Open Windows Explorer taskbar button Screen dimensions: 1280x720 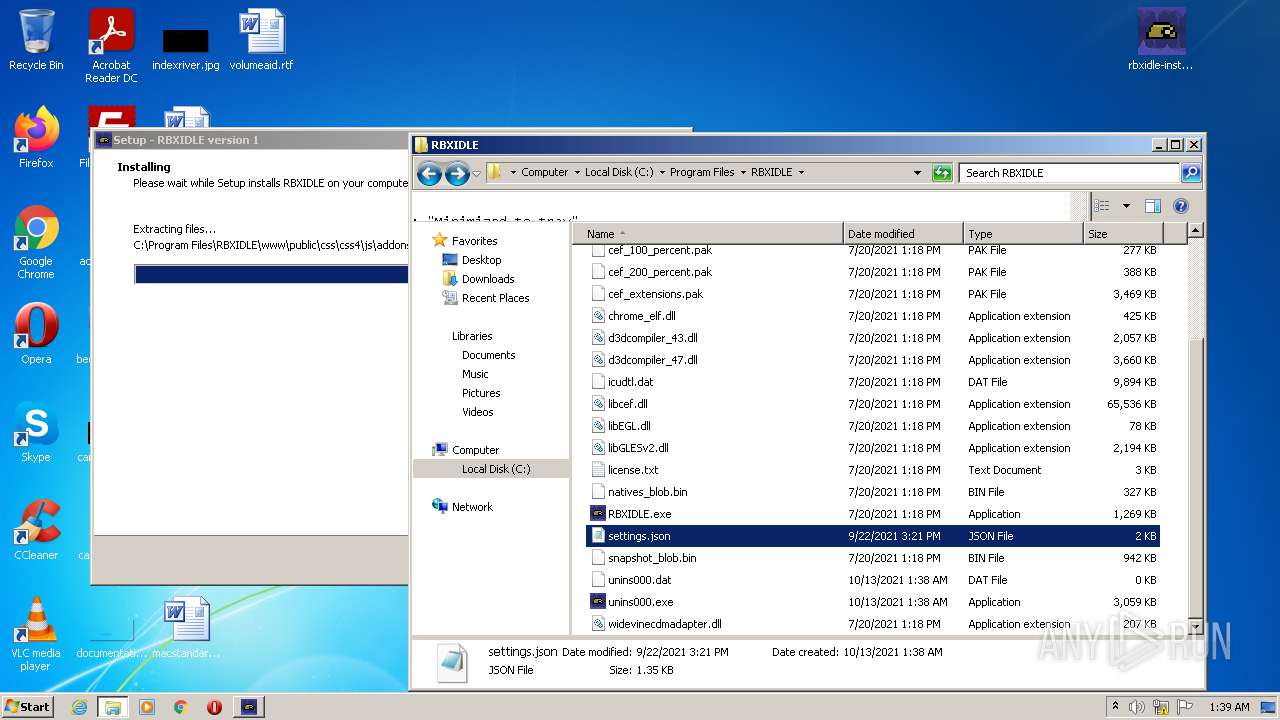(x=113, y=707)
